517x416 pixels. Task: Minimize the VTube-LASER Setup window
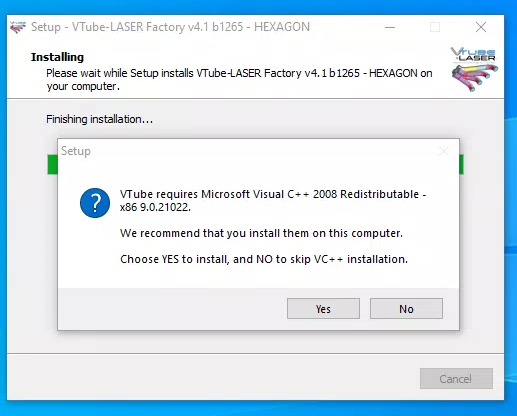390,27
